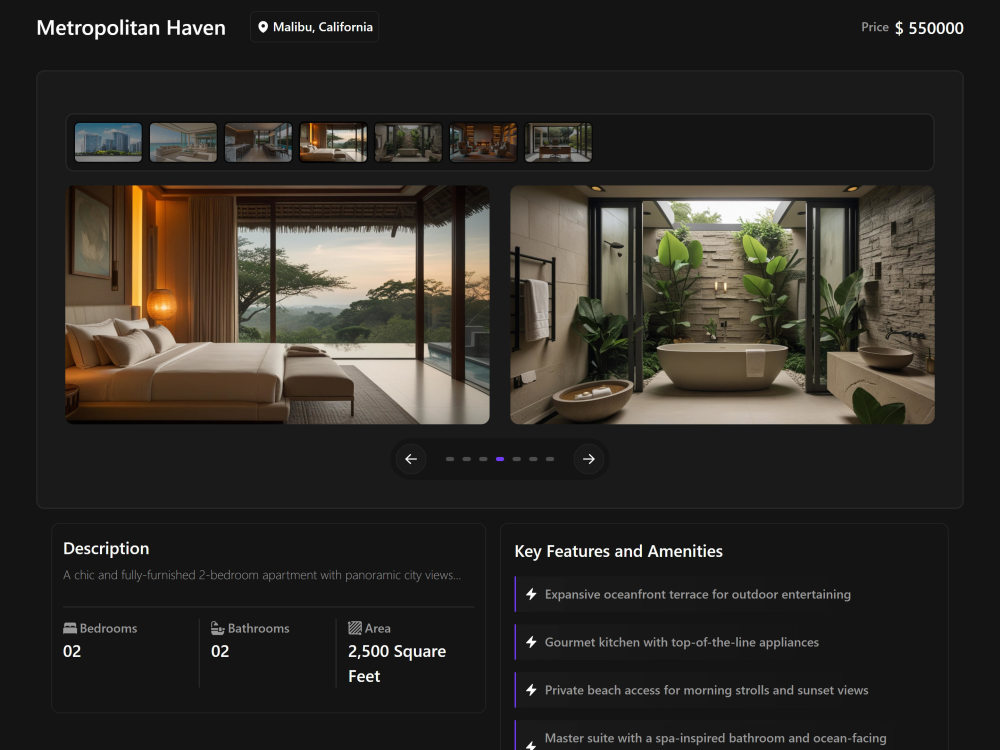This screenshot has height=750, width=1000.
Task: Select the ocean-view living room thumbnail
Action: tap(183, 142)
